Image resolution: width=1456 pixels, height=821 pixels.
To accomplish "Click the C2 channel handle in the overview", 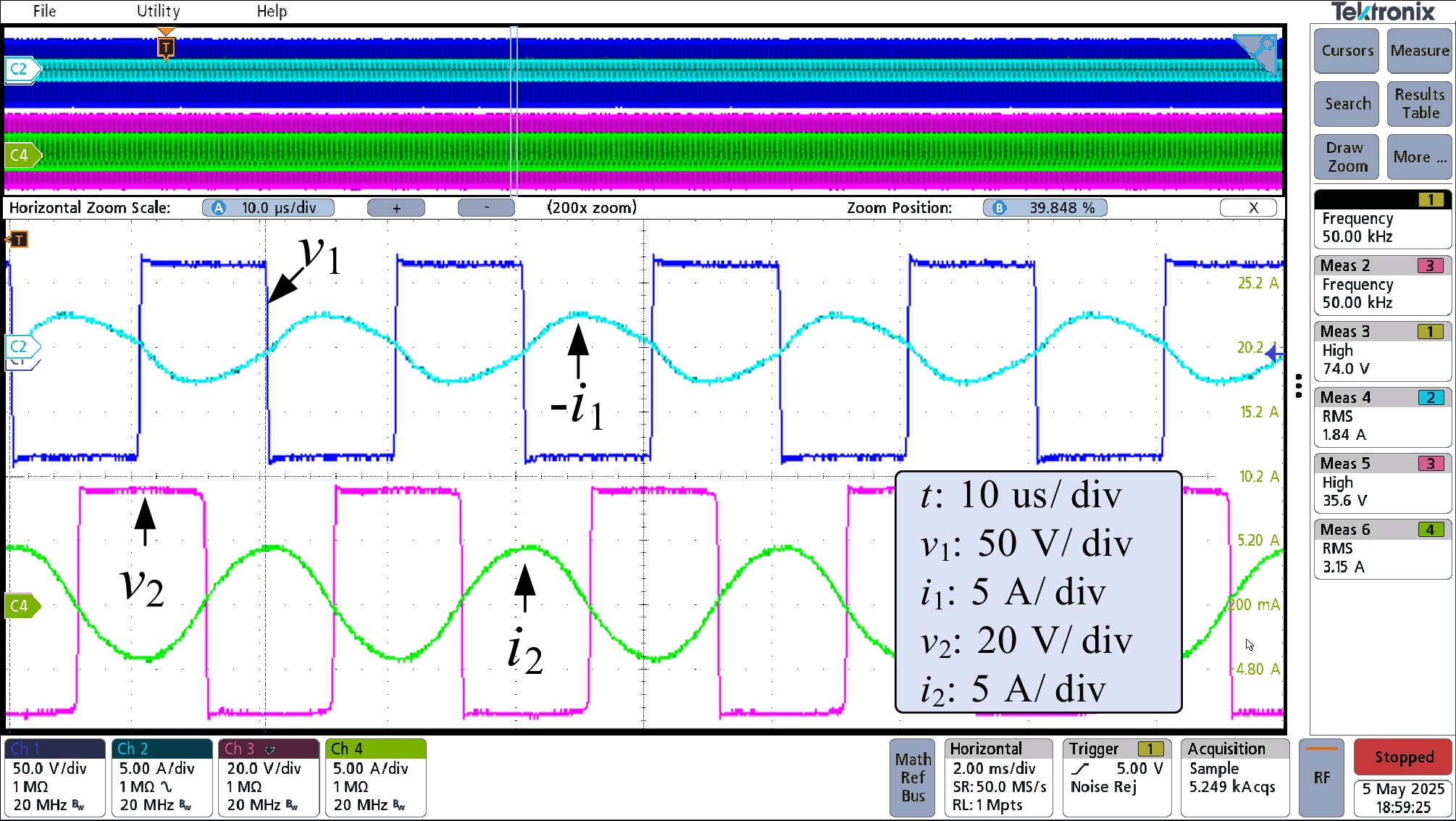I will click(x=21, y=70).
